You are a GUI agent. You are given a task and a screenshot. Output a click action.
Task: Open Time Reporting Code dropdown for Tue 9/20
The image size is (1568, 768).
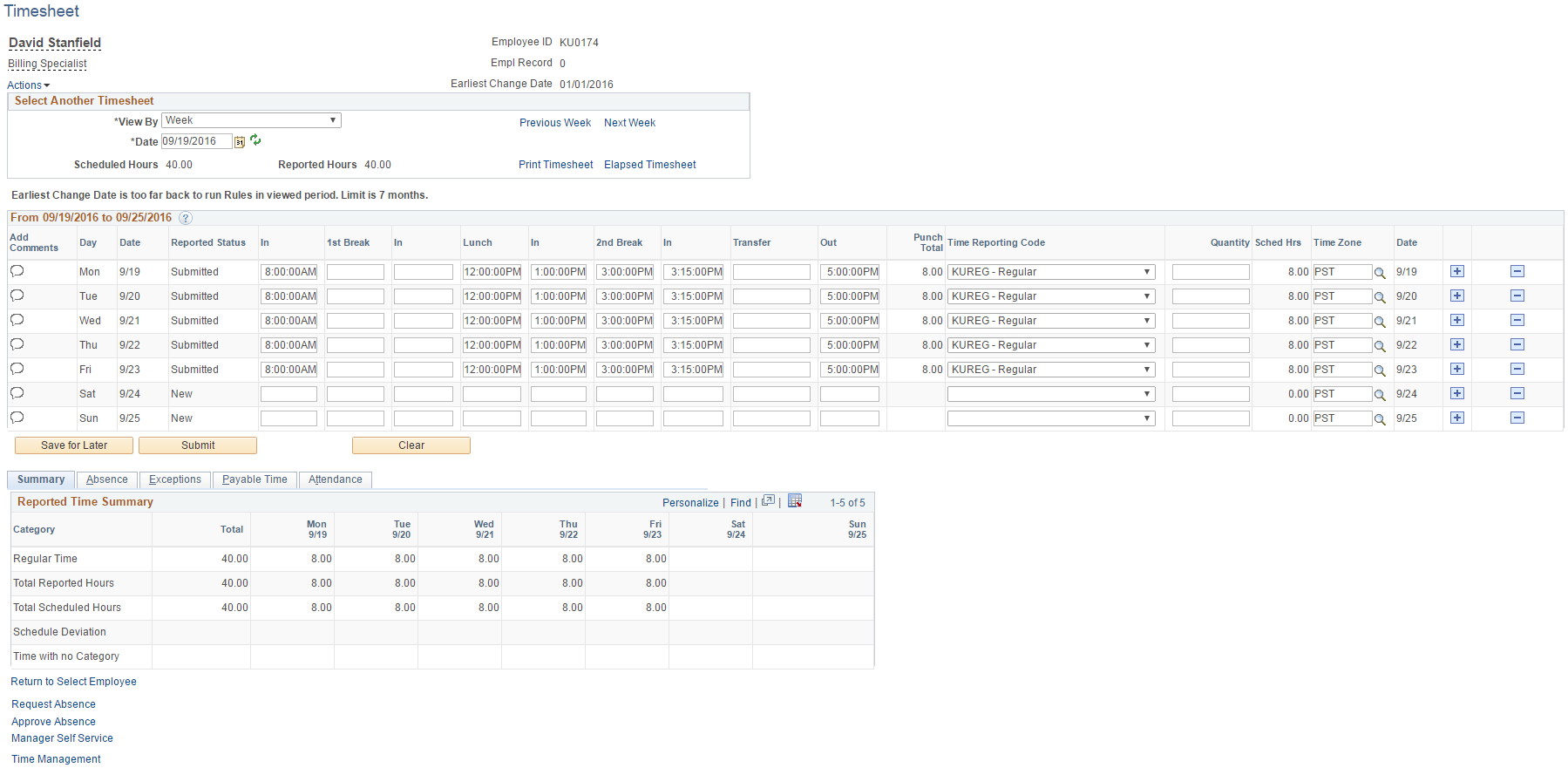[1051, 296]
